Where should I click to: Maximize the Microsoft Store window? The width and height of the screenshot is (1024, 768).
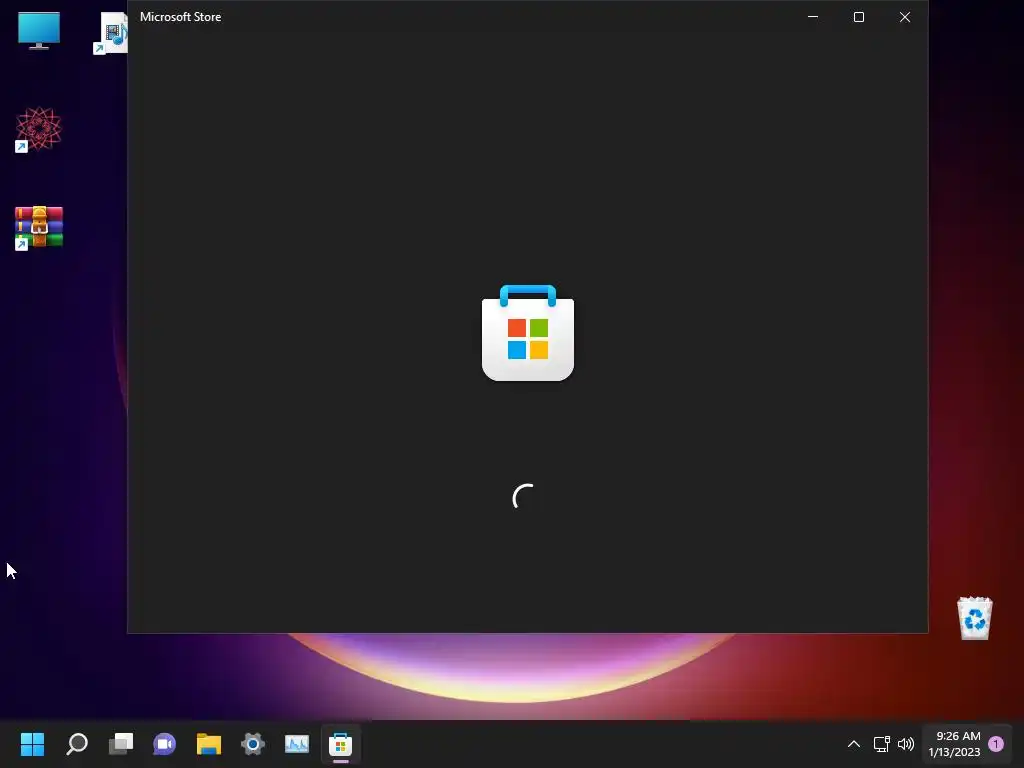[859, 17]
